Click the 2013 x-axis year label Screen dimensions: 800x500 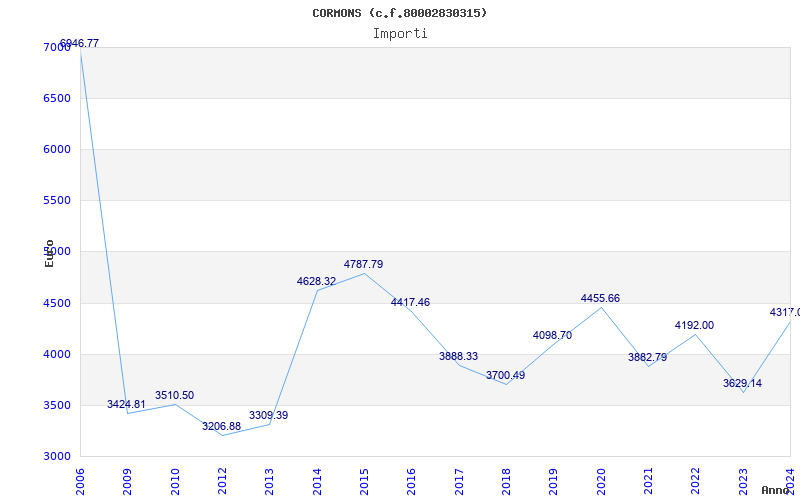(x=269, y=482)
